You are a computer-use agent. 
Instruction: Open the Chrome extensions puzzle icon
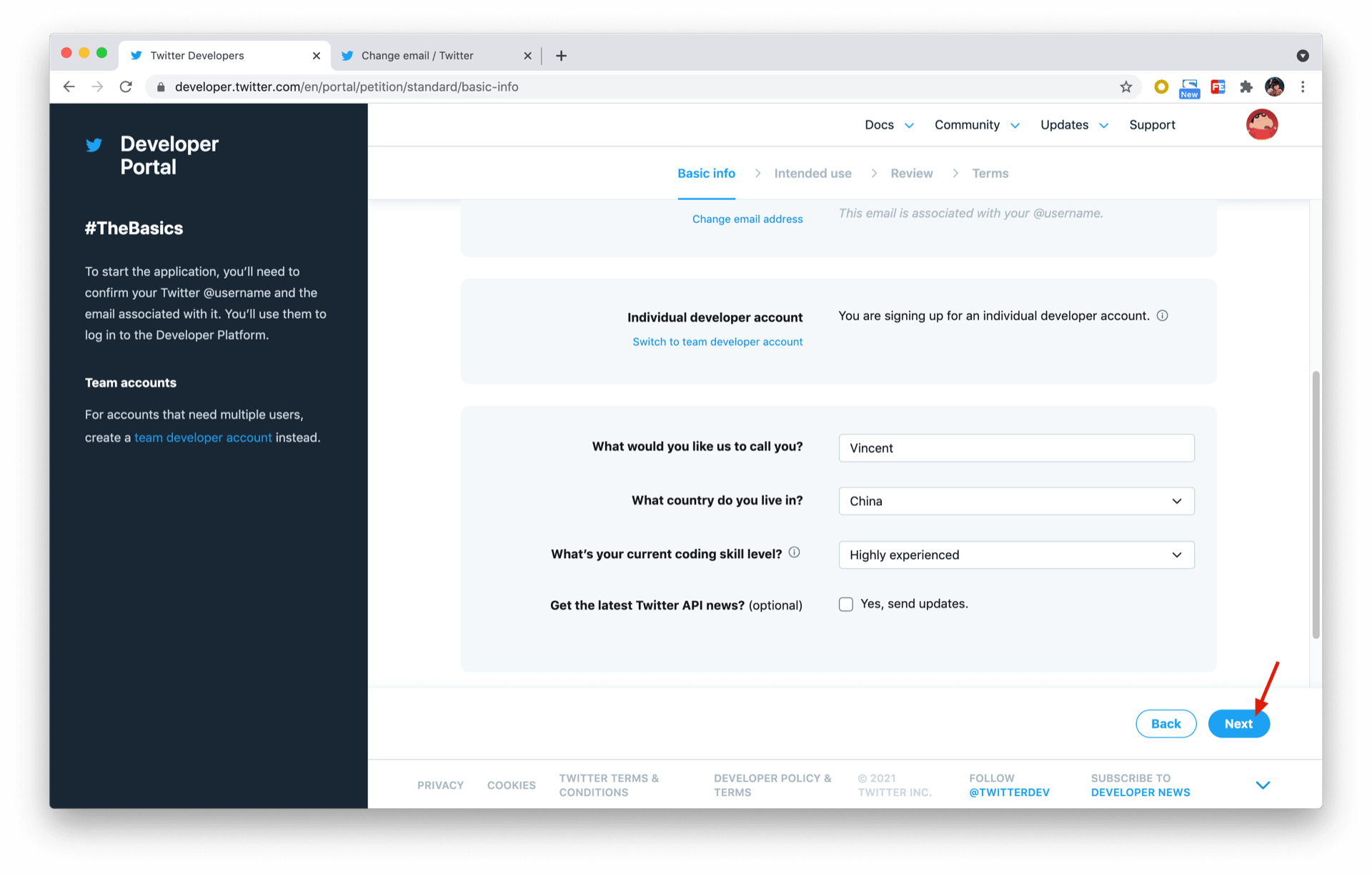pyautogui.click(x=1246, y=86)
